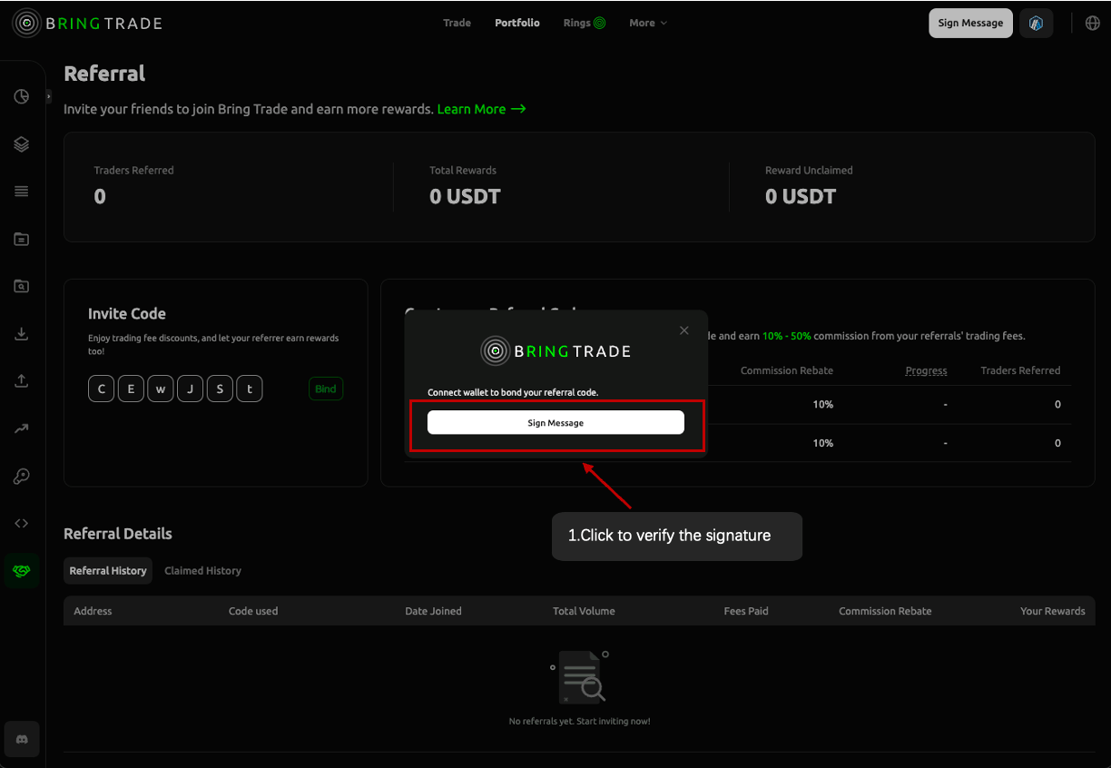Click the Bring Trade logo in header
Screen dimensions: 1111x768
click(87, 23)
